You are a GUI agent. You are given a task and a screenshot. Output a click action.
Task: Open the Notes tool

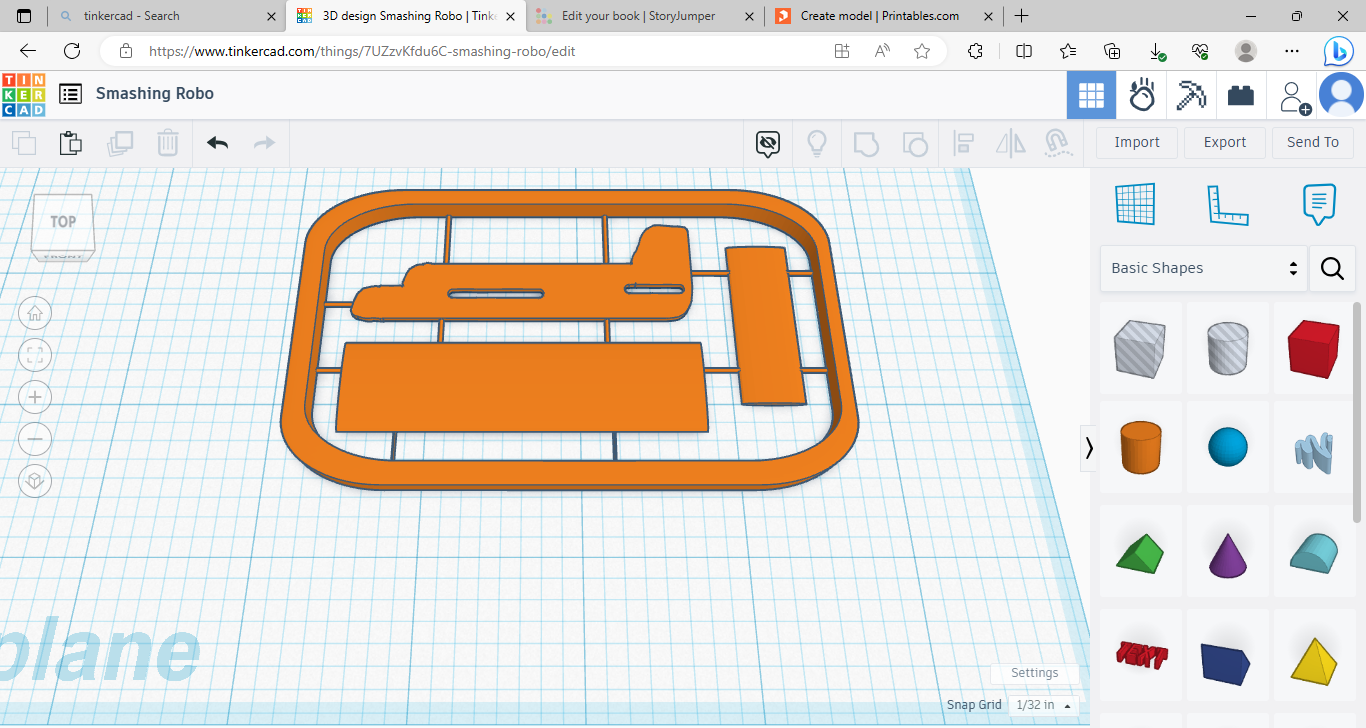1319,204
